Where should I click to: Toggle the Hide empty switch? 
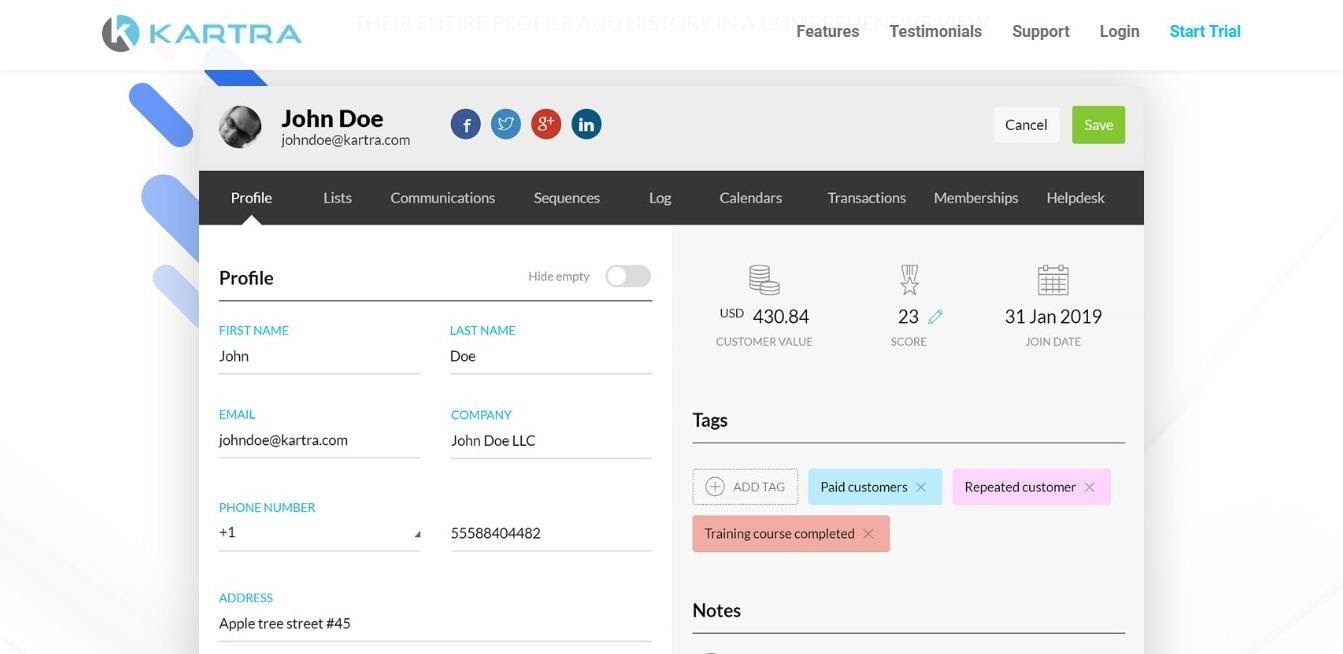click(x=628, y=276)
